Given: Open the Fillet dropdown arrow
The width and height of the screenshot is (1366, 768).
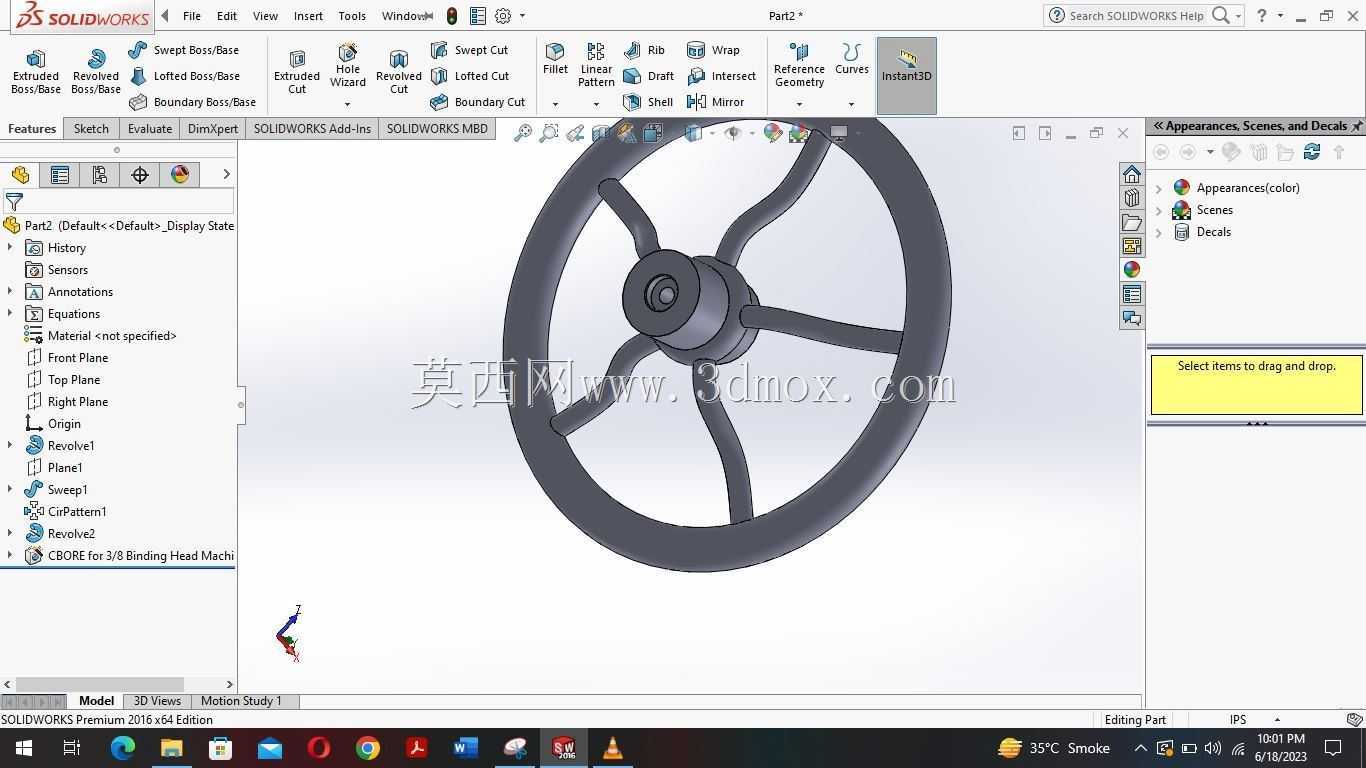Looking at the screenshot, I should [x=555, y=104].
